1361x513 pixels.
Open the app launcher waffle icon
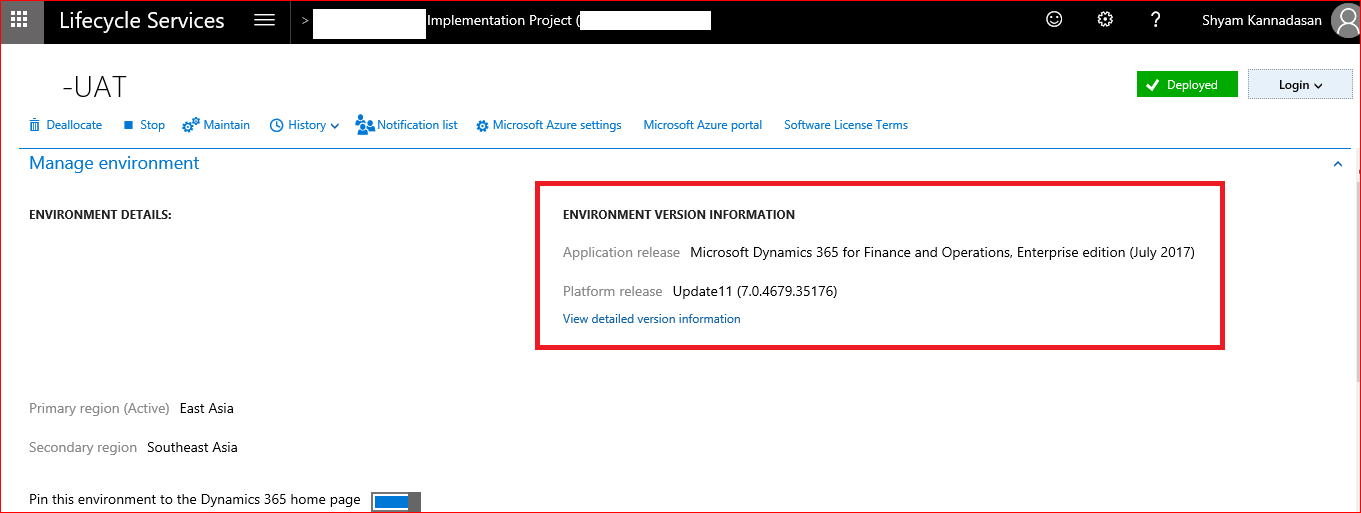point(20,20)
